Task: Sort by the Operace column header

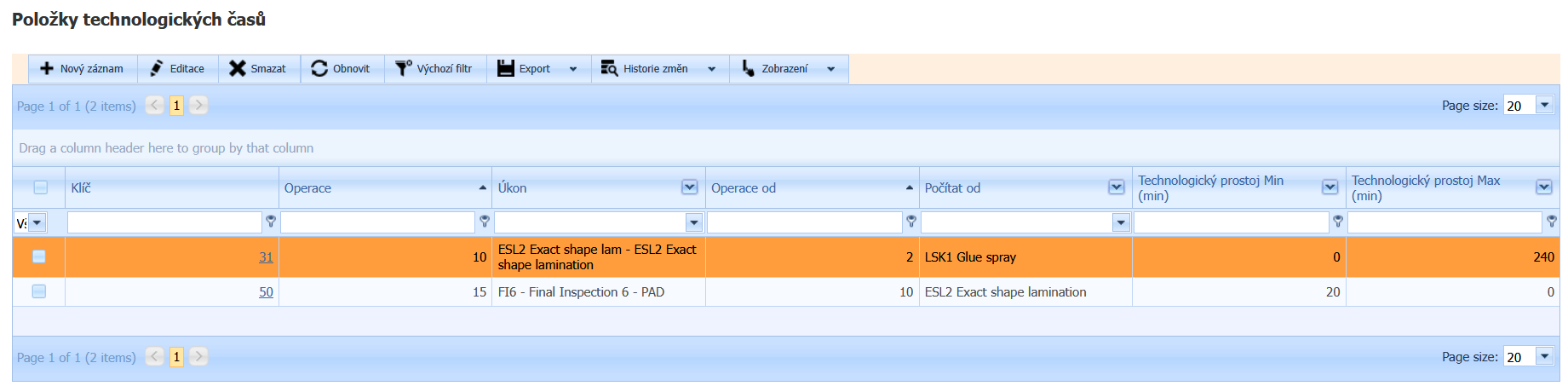Action: tap(308, 188)
